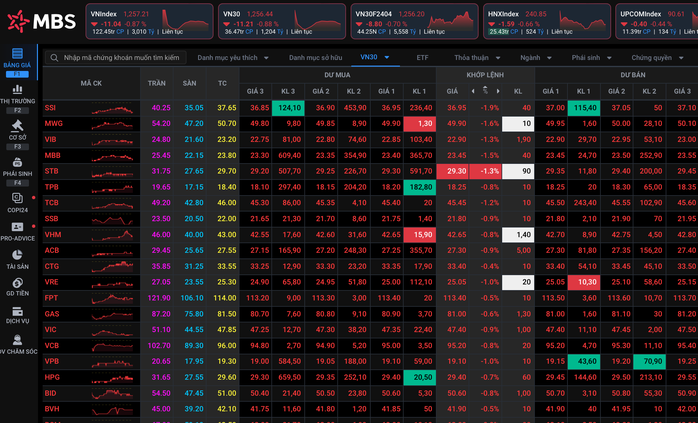698x423 pixels.
Task: Open the UPCOMIndex card
Action: 657,21
